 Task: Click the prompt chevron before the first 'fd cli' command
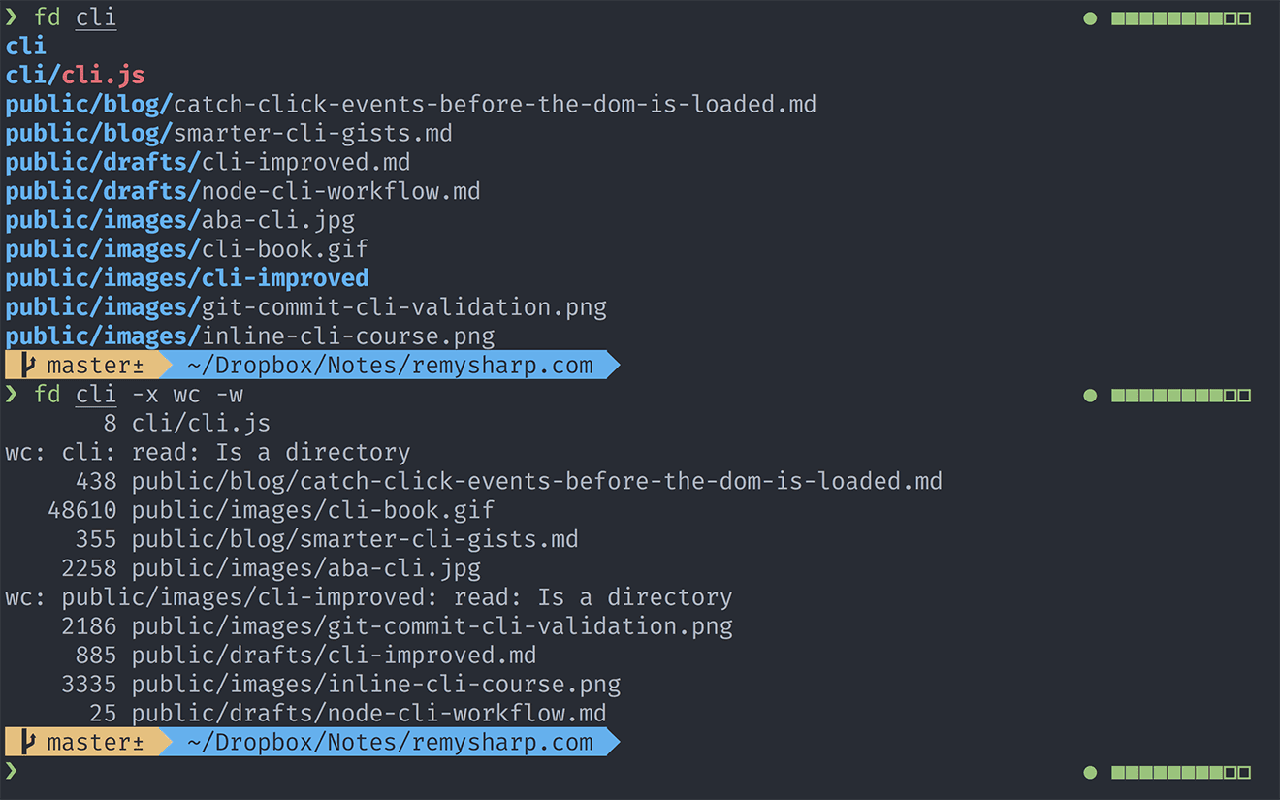click(x=12, y=17)
